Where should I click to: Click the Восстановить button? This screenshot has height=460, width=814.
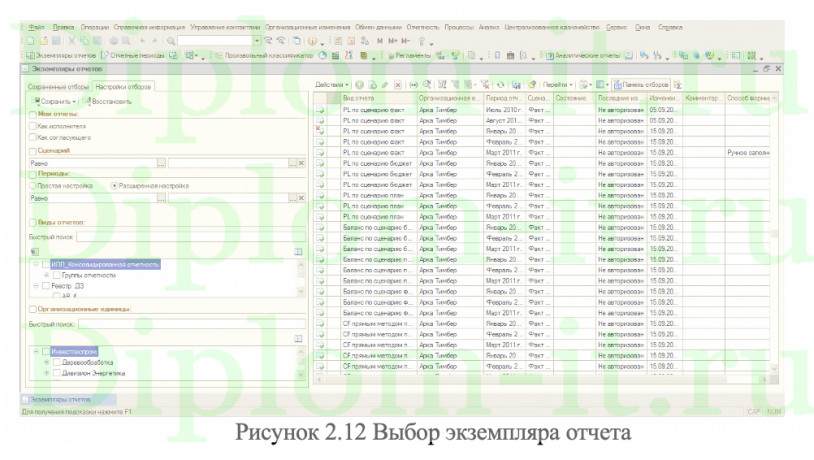pos(108,101)
